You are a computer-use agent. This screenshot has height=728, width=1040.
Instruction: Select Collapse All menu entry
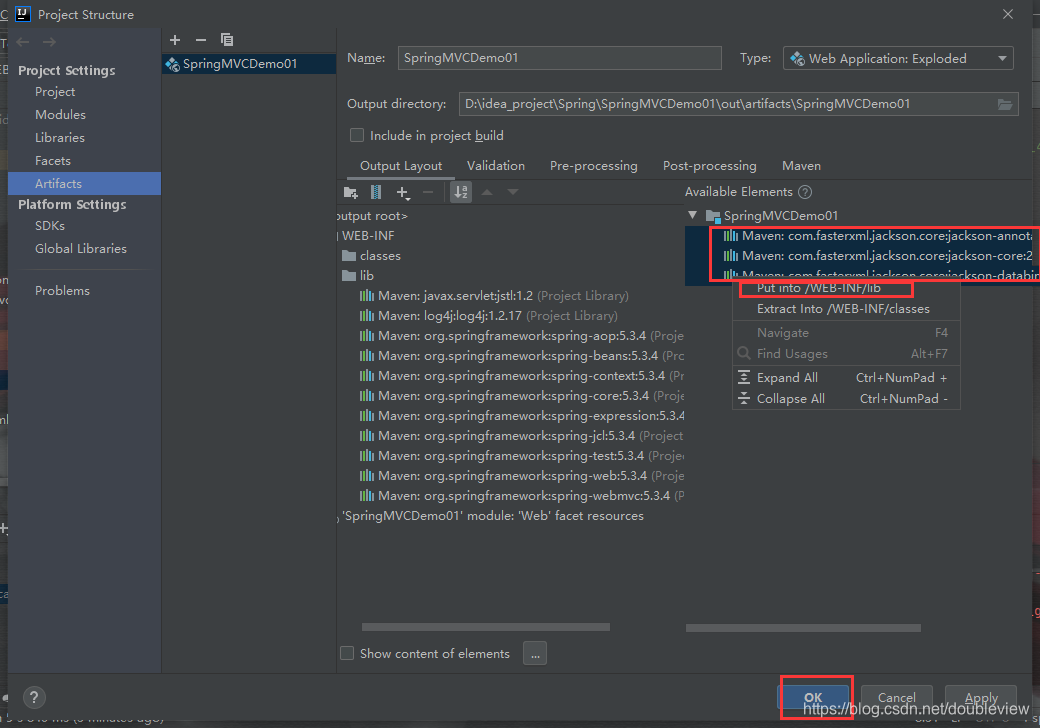tap(846, 398)
